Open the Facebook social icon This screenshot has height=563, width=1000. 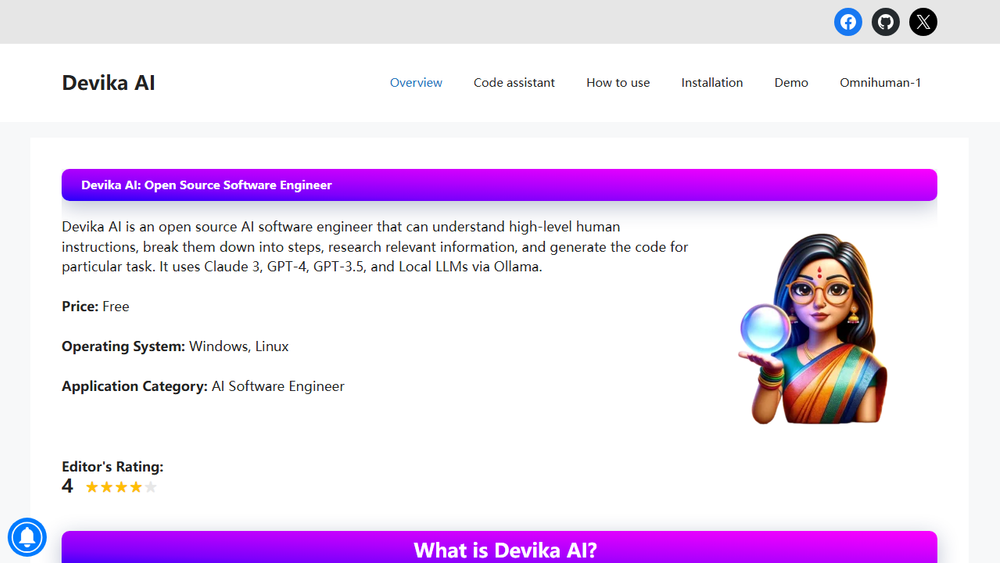(848, 22)
